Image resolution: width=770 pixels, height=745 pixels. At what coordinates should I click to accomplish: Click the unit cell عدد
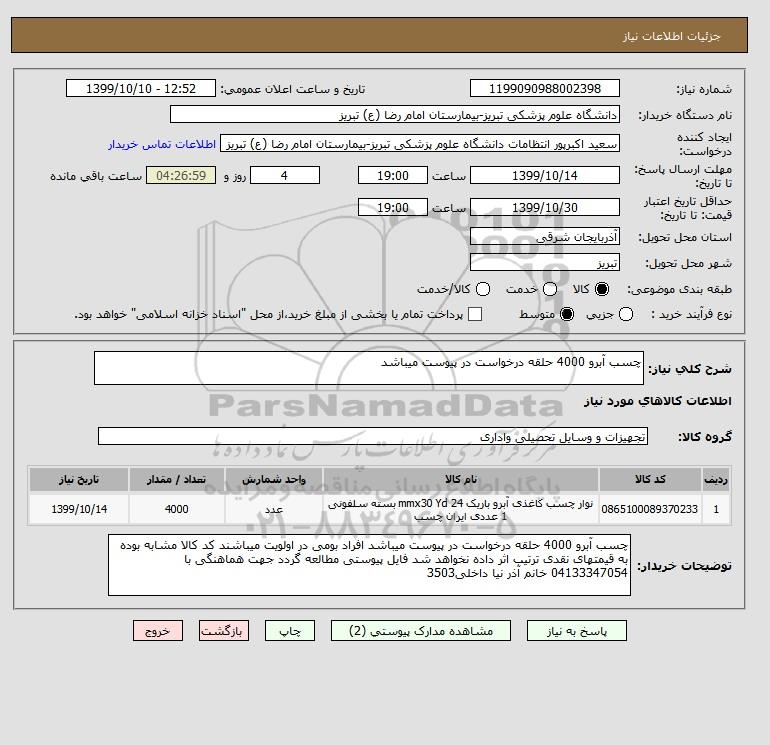tap(274, 509)
